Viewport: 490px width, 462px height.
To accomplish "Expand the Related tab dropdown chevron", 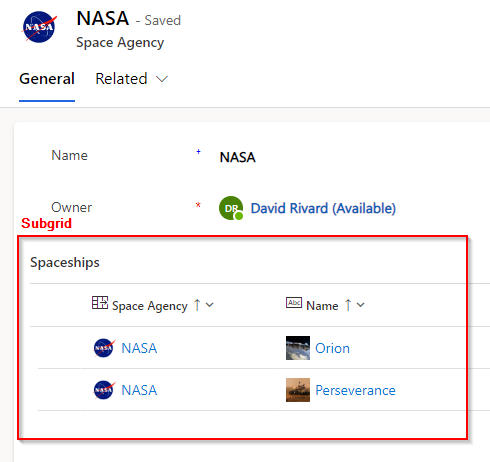I will click(x=162, y=79).
